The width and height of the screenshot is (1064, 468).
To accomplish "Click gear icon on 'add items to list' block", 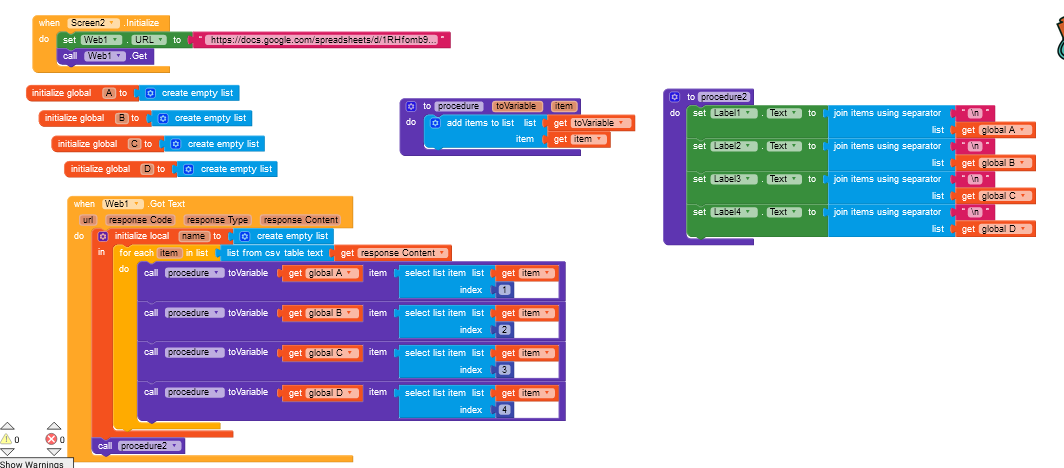I will tap(435, 123).
